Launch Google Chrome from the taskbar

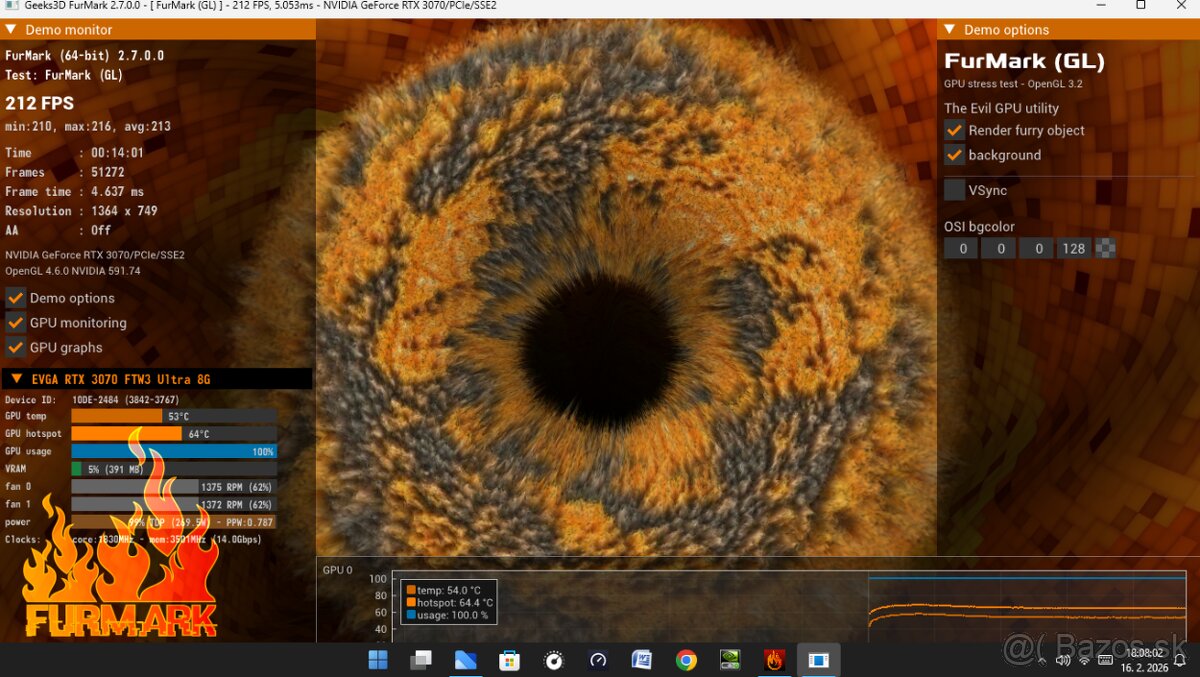point(686,660)
